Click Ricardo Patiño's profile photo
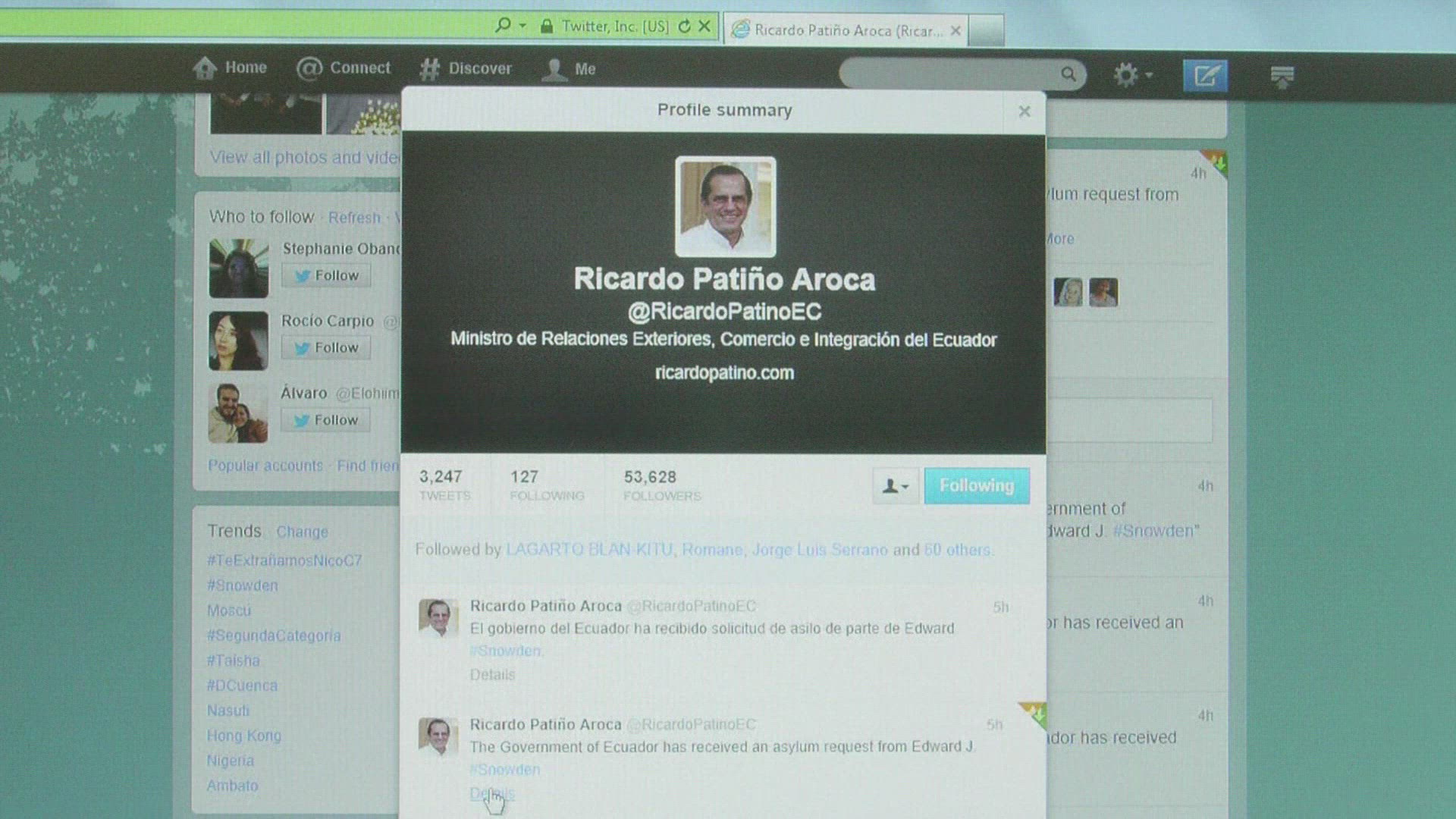1456x819 pixels. coord(725,206)
